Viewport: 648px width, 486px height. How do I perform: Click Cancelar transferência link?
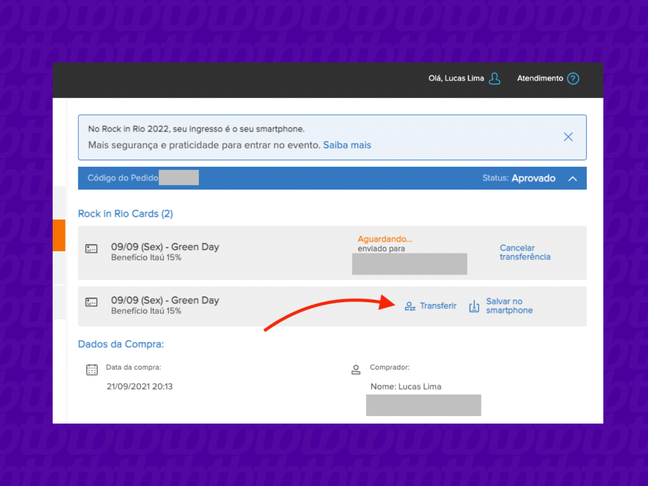tap(525, 252)
